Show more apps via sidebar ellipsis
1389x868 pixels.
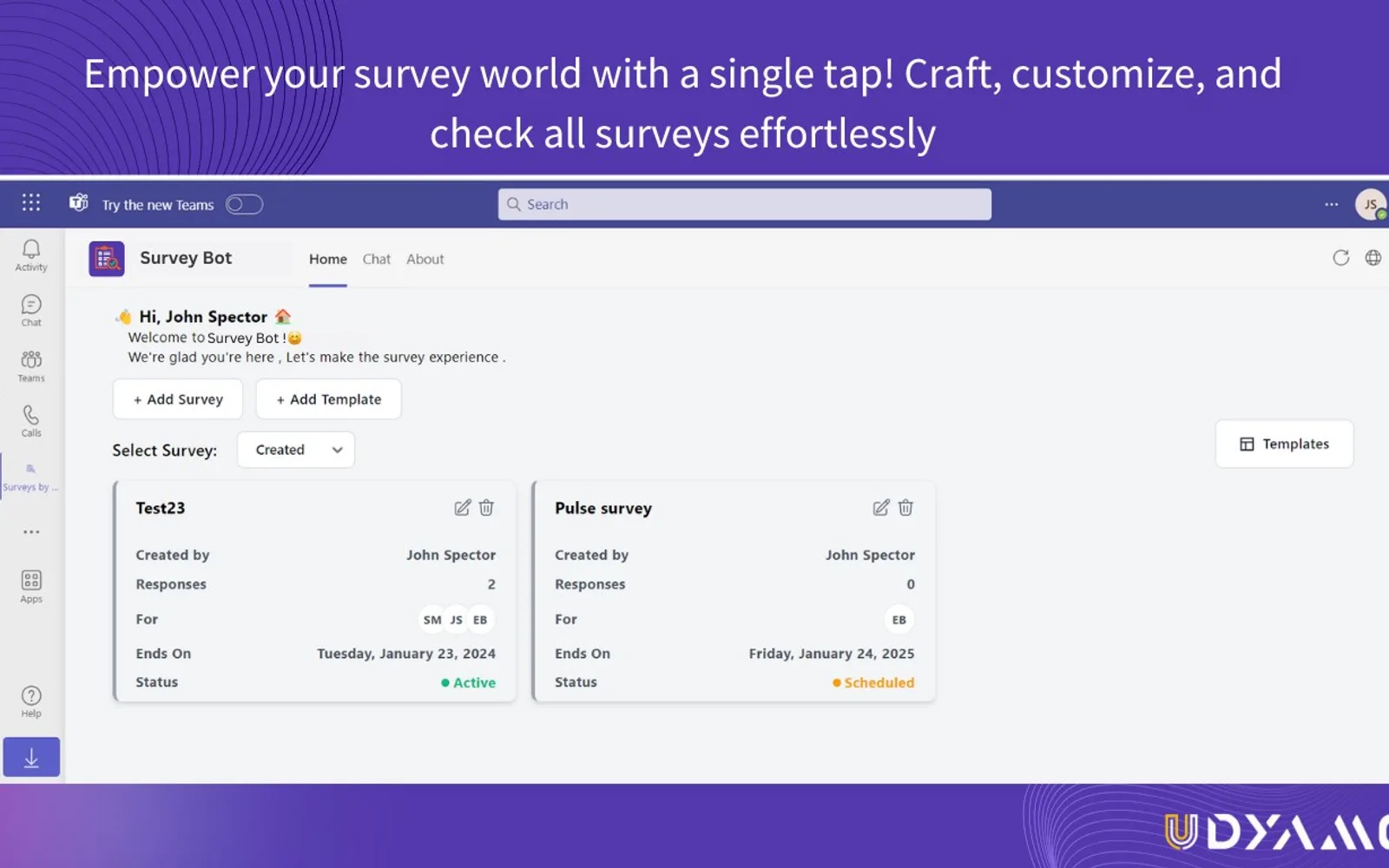31,532
